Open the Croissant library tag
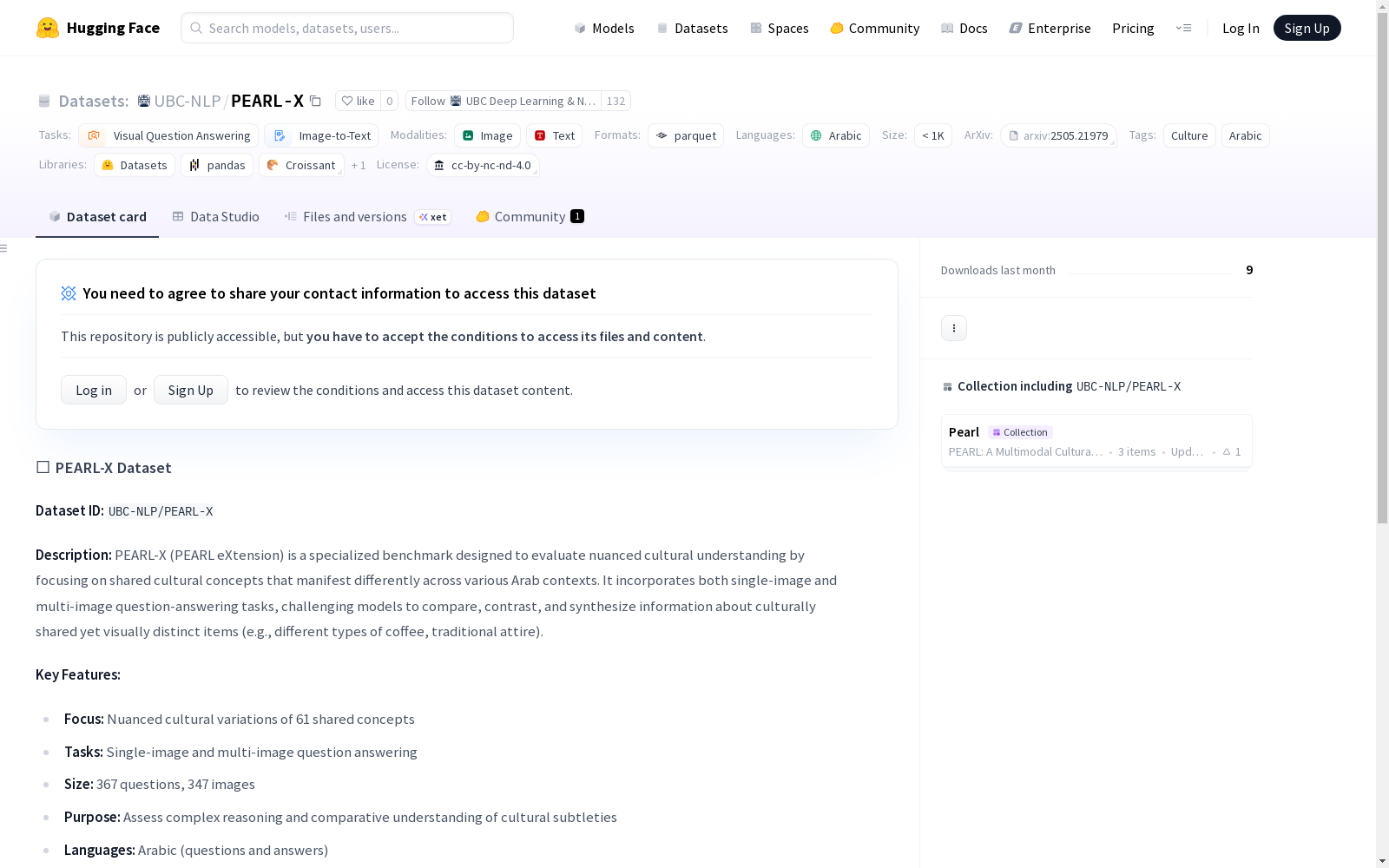 [x=301, y=165]
